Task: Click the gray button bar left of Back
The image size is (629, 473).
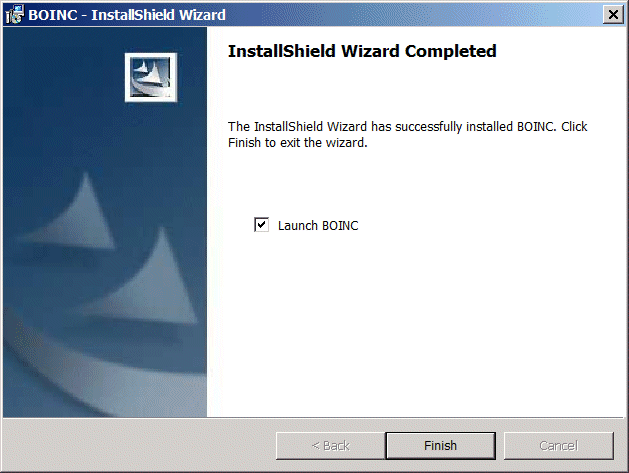Action: click(138, 445)
